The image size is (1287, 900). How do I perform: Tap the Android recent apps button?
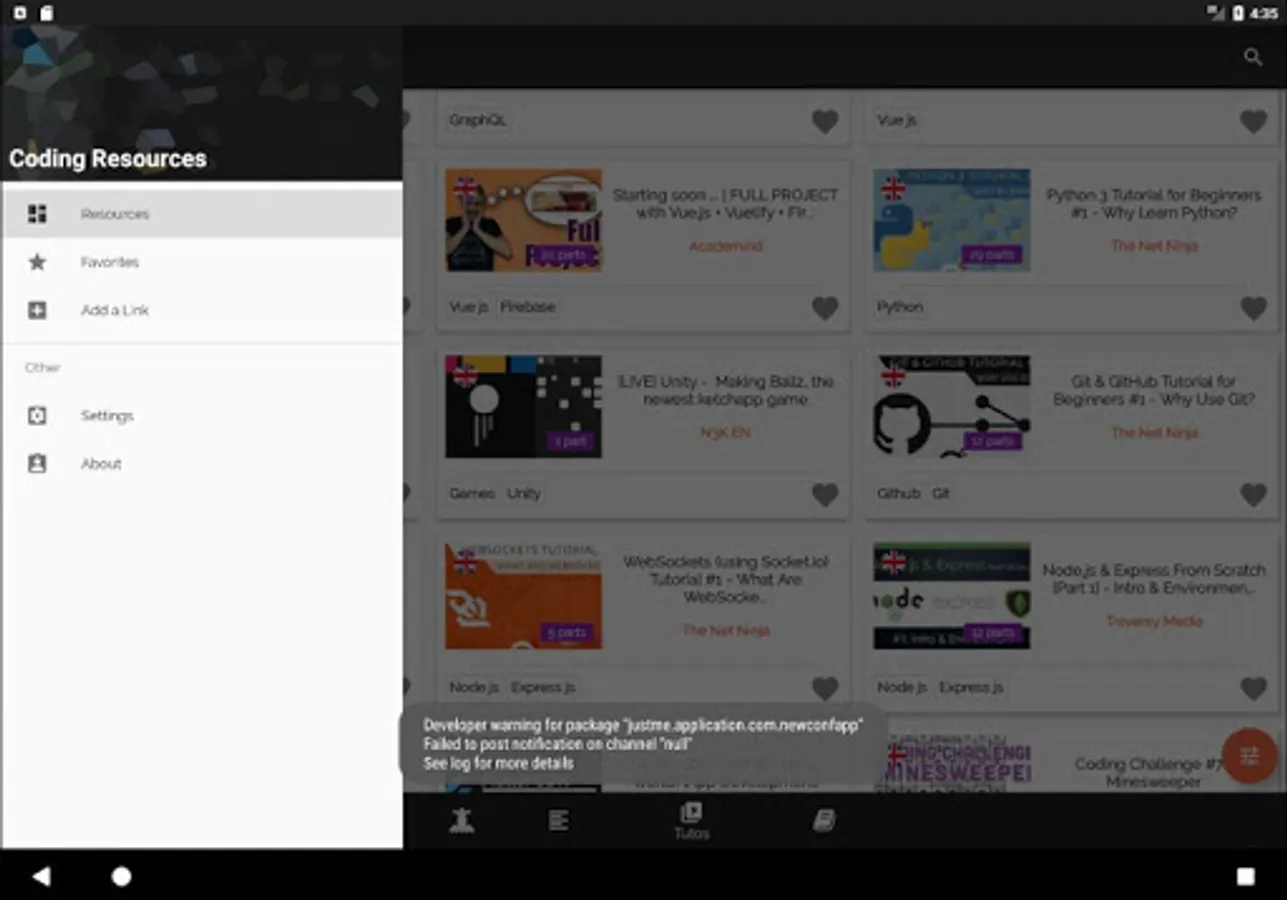point(1245,877)
